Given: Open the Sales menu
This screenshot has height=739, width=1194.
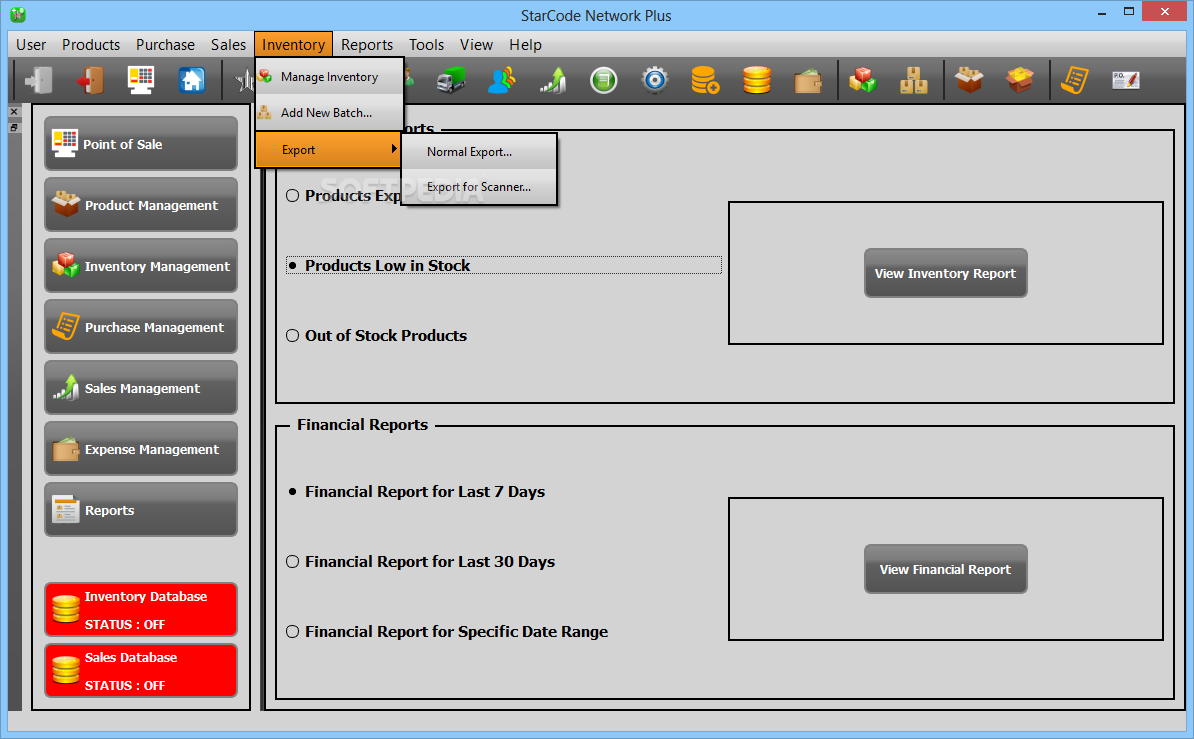Looking at the screenshot, I should point(228,45).
